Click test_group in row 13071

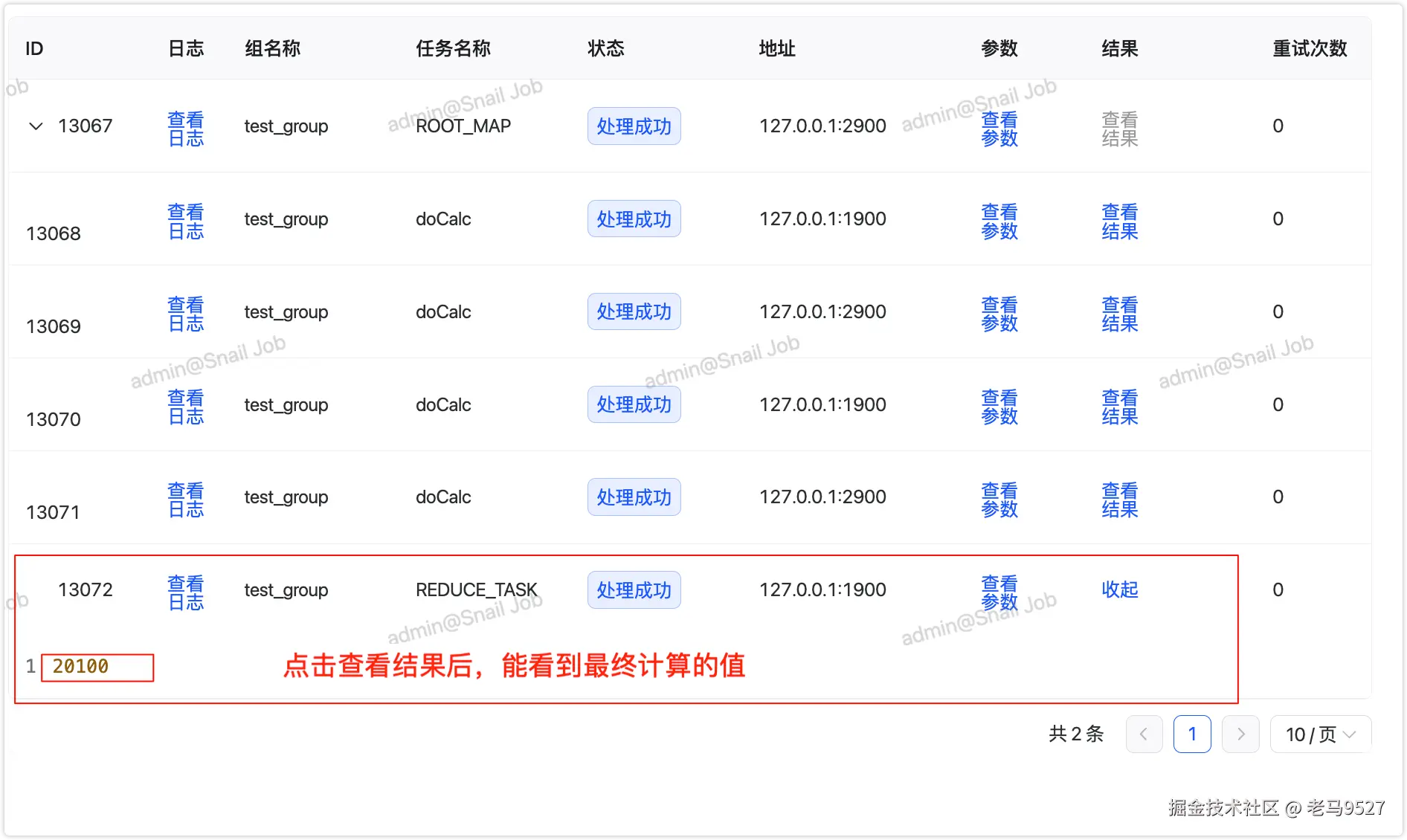point(286,497)
